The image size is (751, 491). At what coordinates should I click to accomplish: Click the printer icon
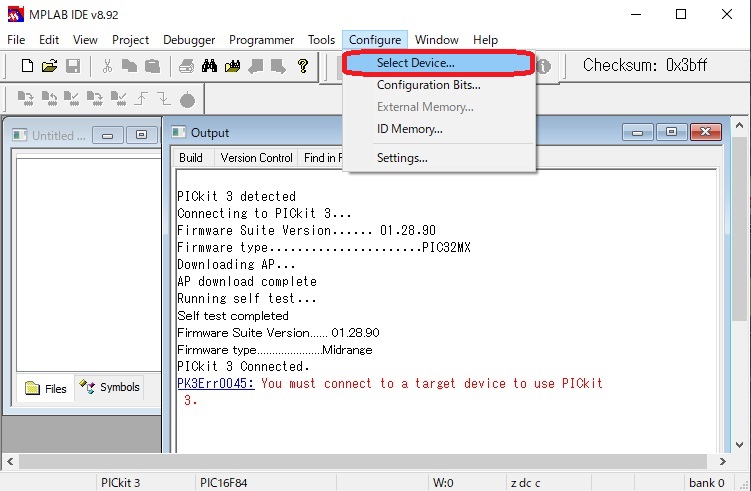tap(186, 66)
